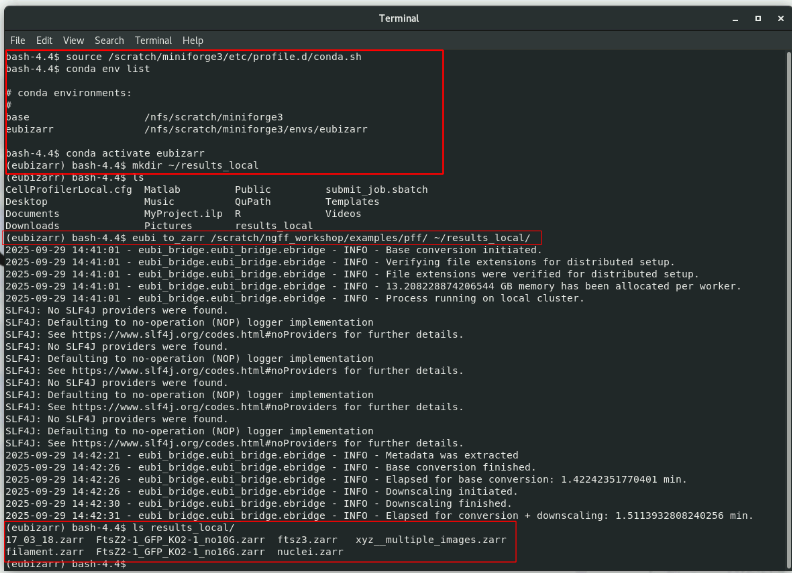Viewport: 792px width, 573px height.
Task: Open the Terminal menu
Action: [153, 40]
